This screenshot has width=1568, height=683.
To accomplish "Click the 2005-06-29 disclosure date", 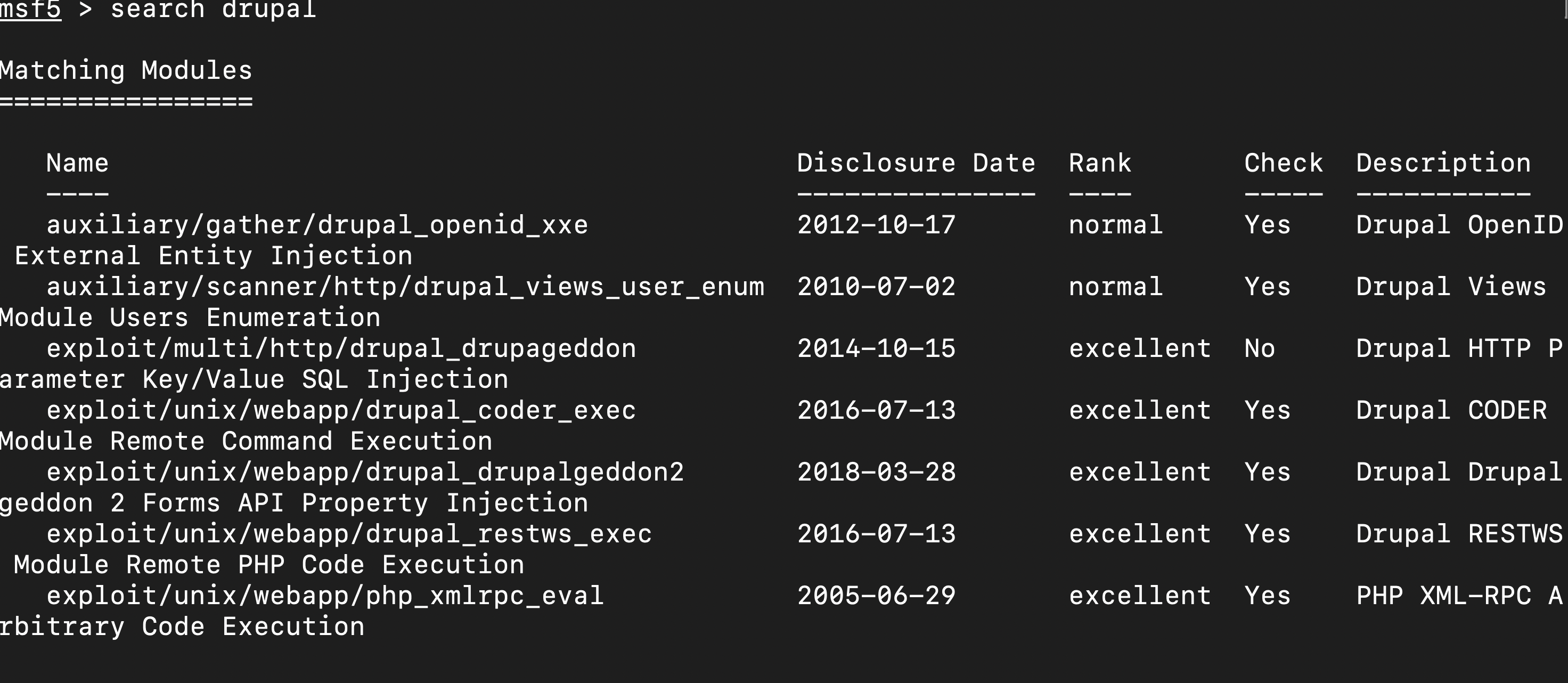I will coord(877,596).
